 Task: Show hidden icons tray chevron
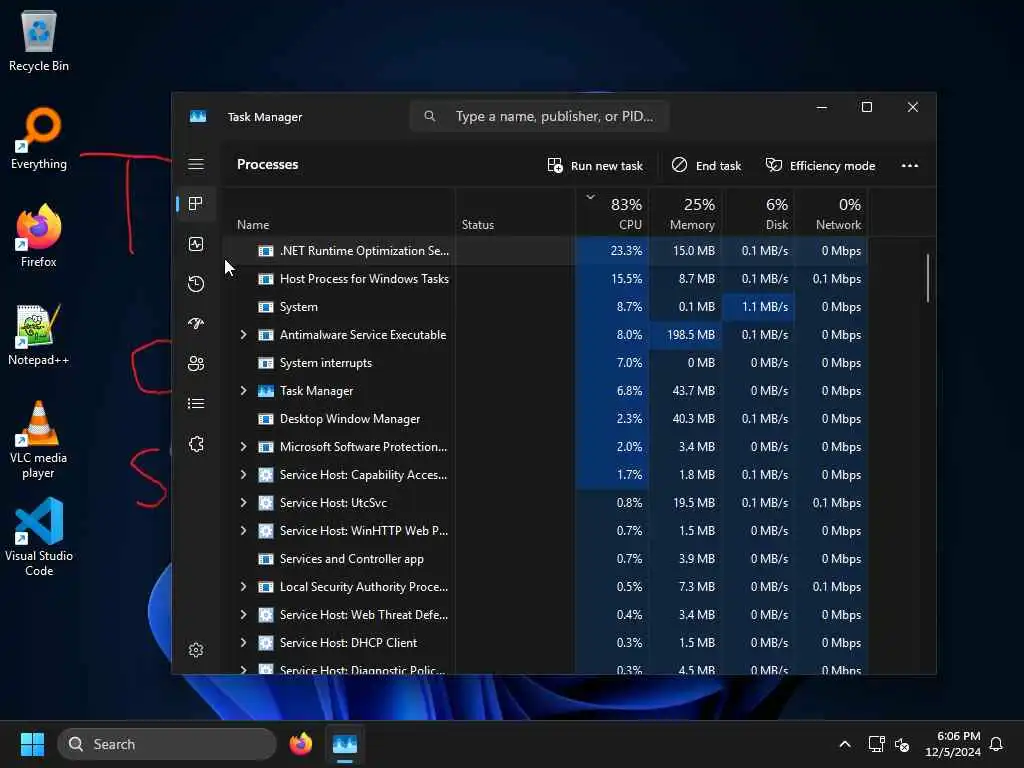[844, 744]
